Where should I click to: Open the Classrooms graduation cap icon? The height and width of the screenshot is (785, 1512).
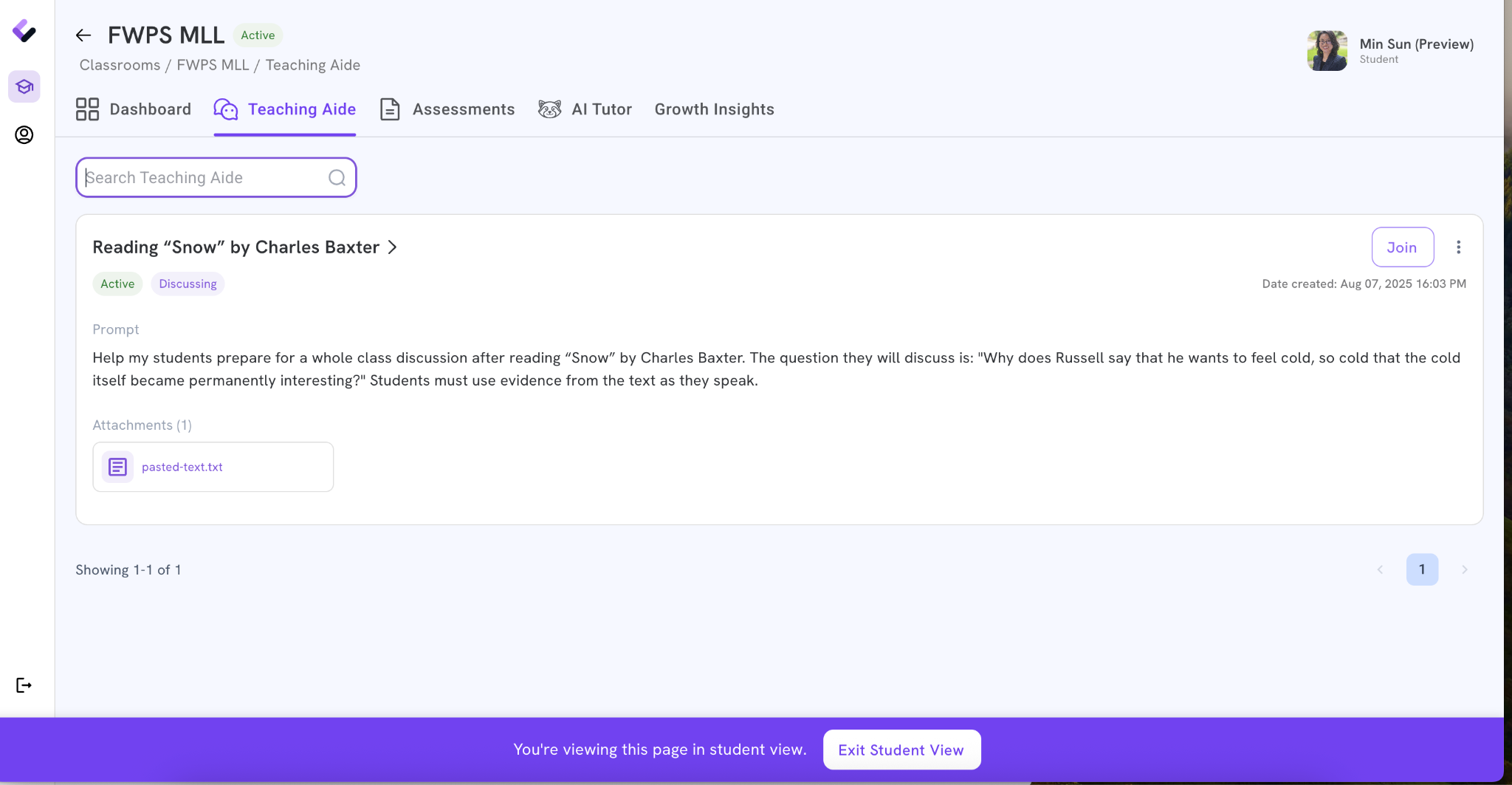tap(24, 87)
